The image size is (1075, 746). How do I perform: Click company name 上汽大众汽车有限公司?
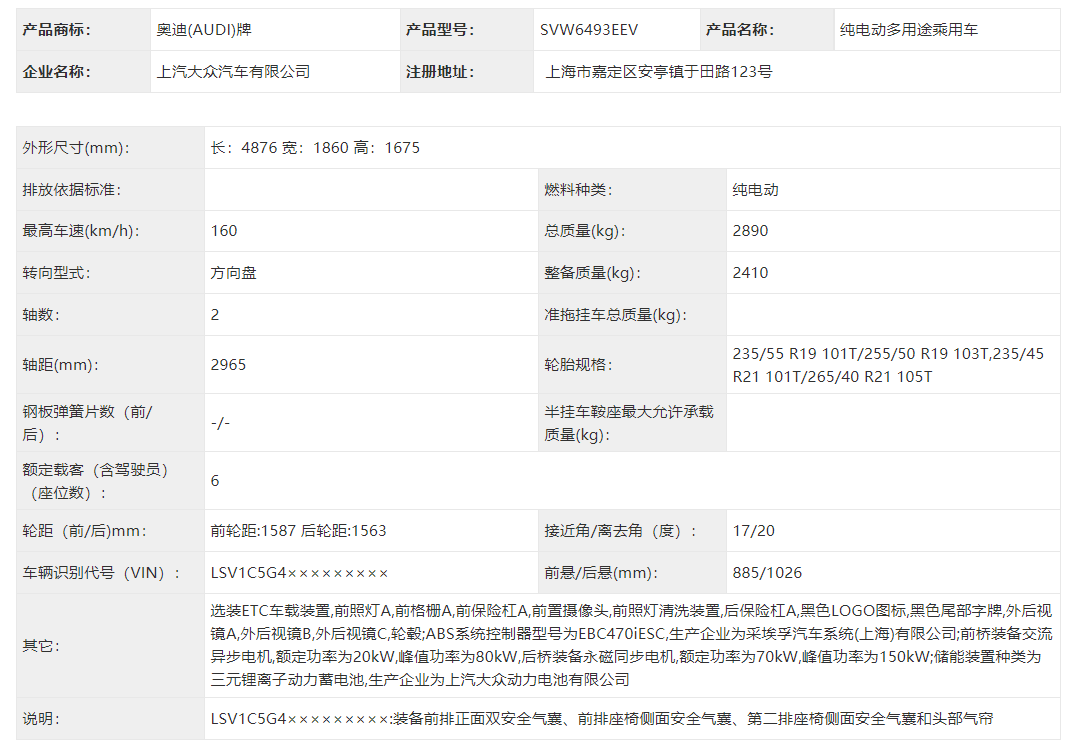[233, 72]
